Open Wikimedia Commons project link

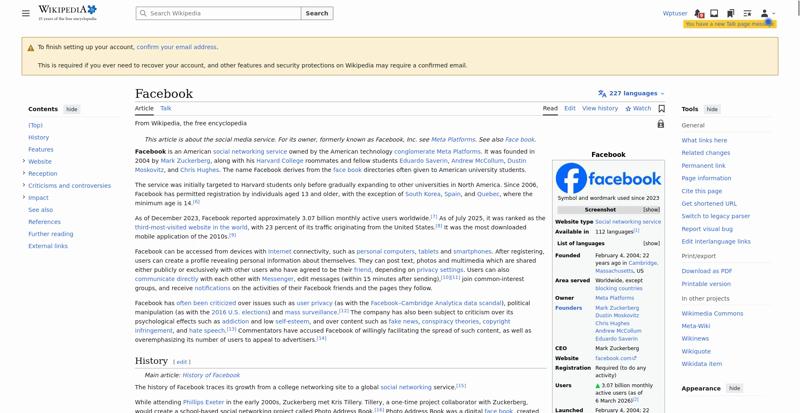tap(712, 313)
